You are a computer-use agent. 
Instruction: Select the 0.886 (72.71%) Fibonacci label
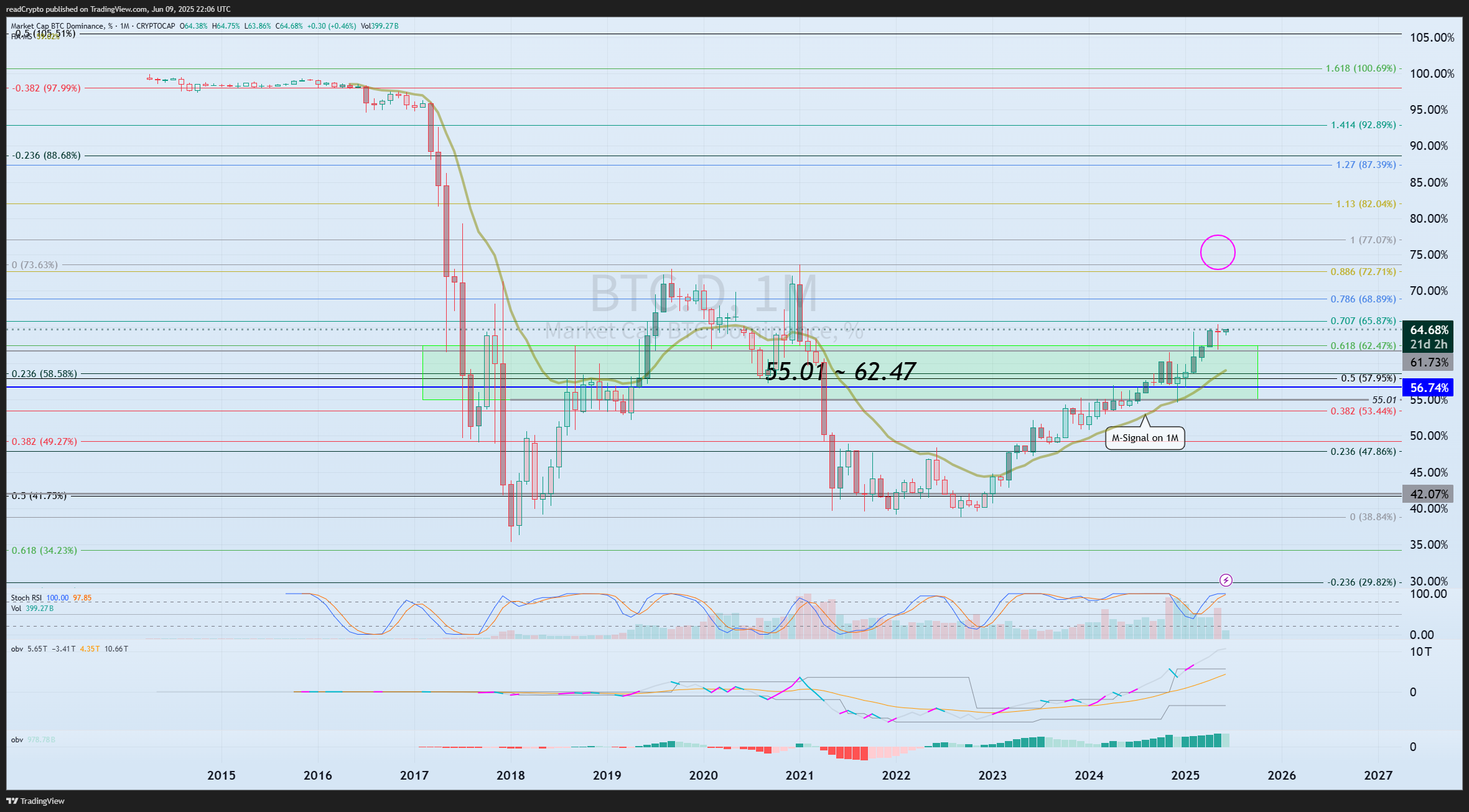1363,272
